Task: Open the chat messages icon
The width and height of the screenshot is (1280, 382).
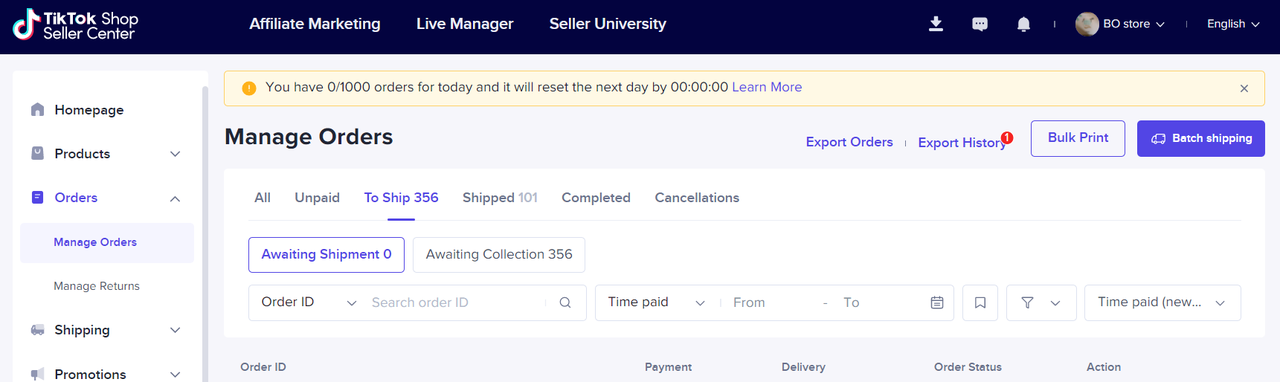Action: (x=980, y=24)
